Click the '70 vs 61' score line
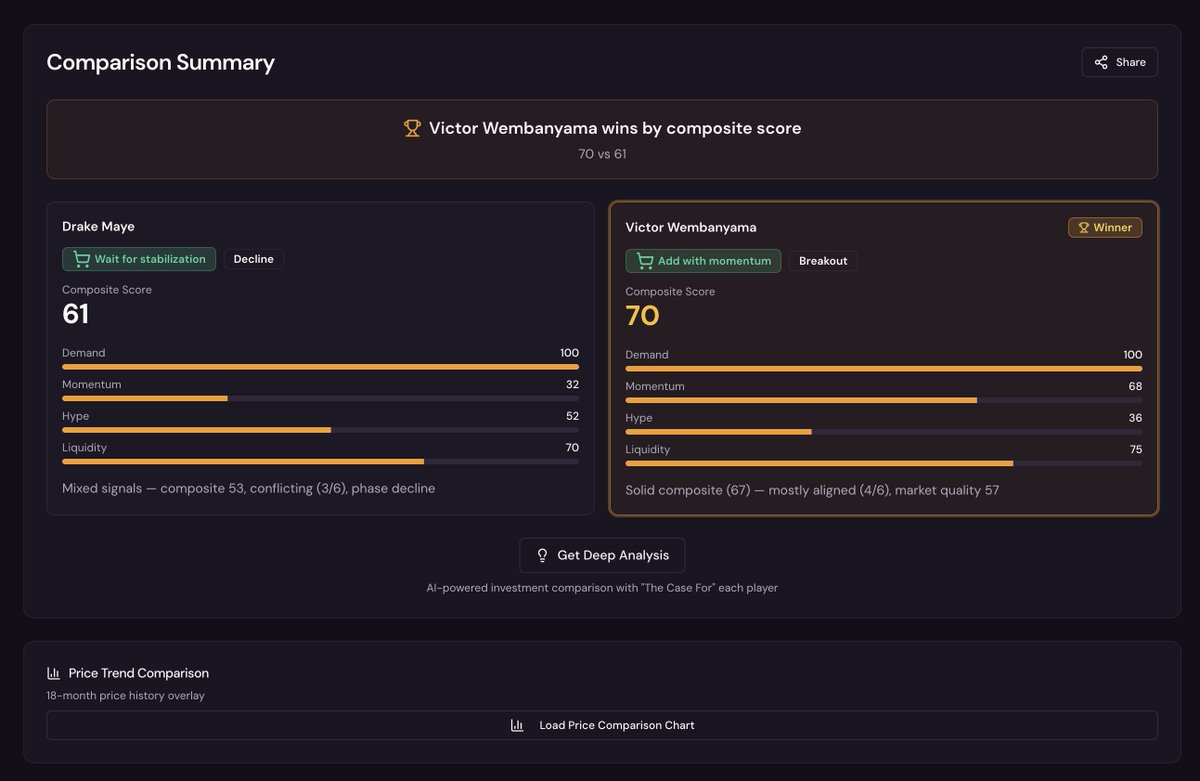The image size is (1200, 781). point(602,154)
